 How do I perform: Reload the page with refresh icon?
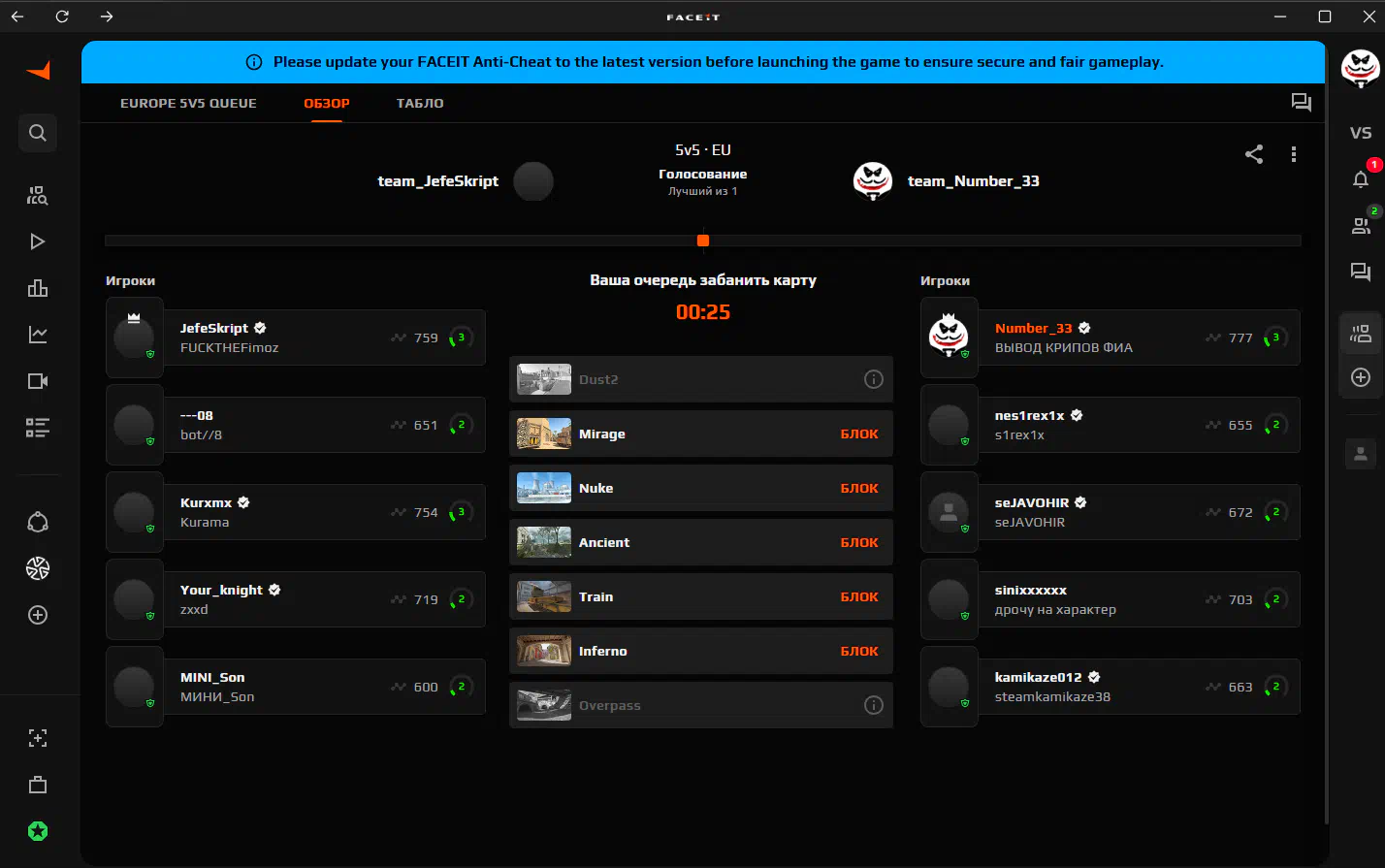coord(62,16)
